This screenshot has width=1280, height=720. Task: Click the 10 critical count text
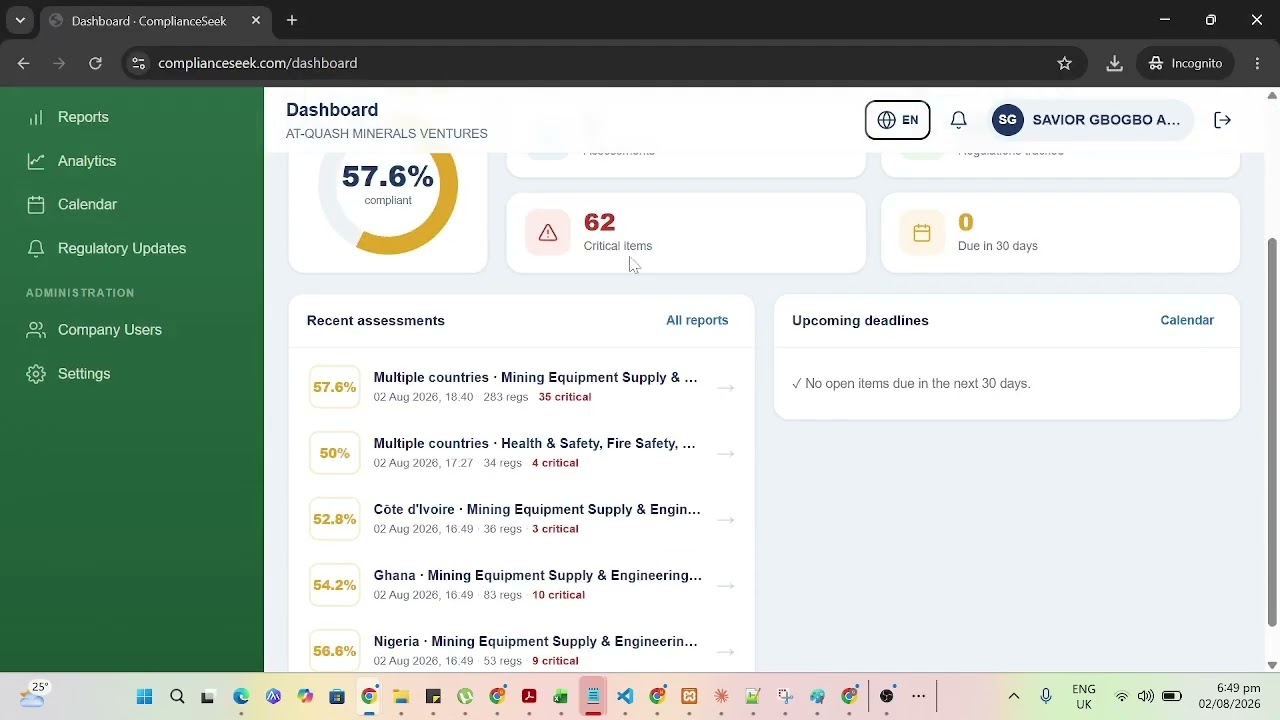click(x=558, y=595)
